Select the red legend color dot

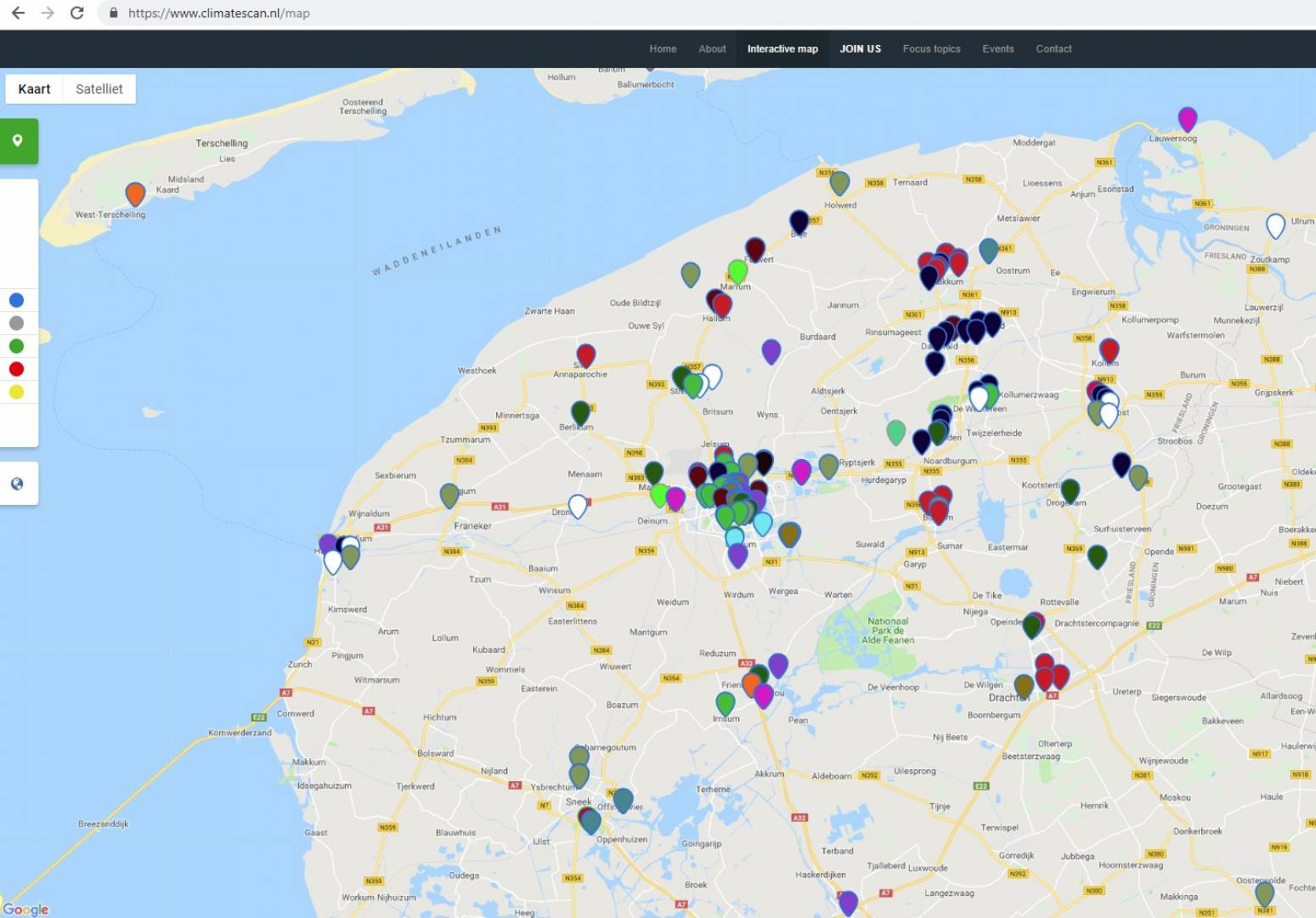(16, 369)
